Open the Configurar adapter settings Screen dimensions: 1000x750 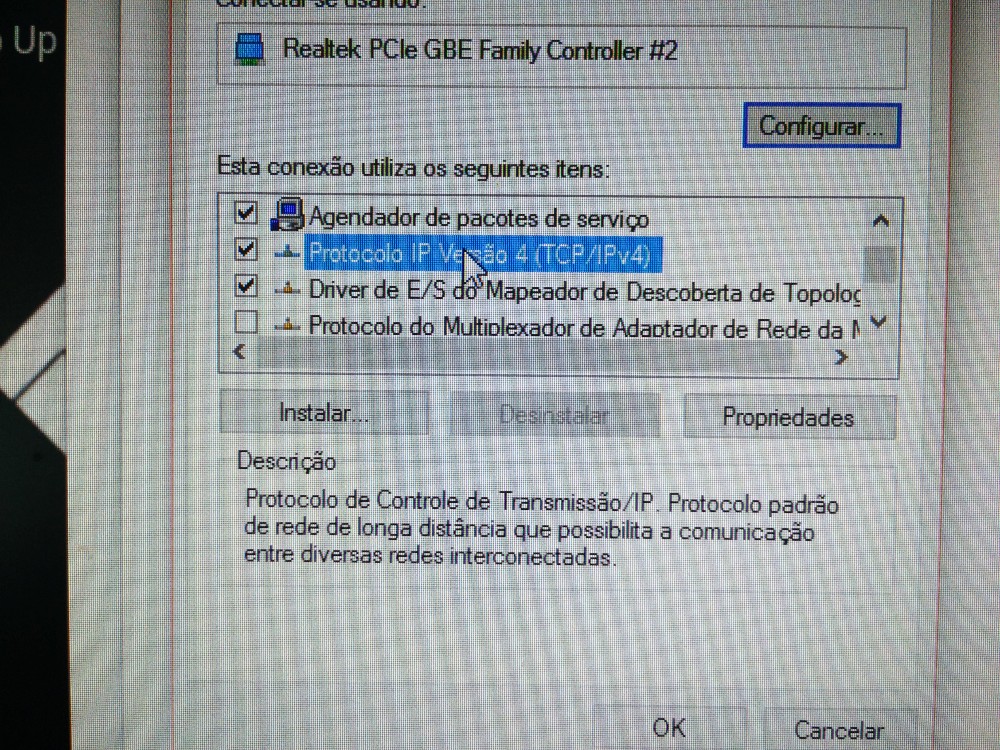[821, 126]
